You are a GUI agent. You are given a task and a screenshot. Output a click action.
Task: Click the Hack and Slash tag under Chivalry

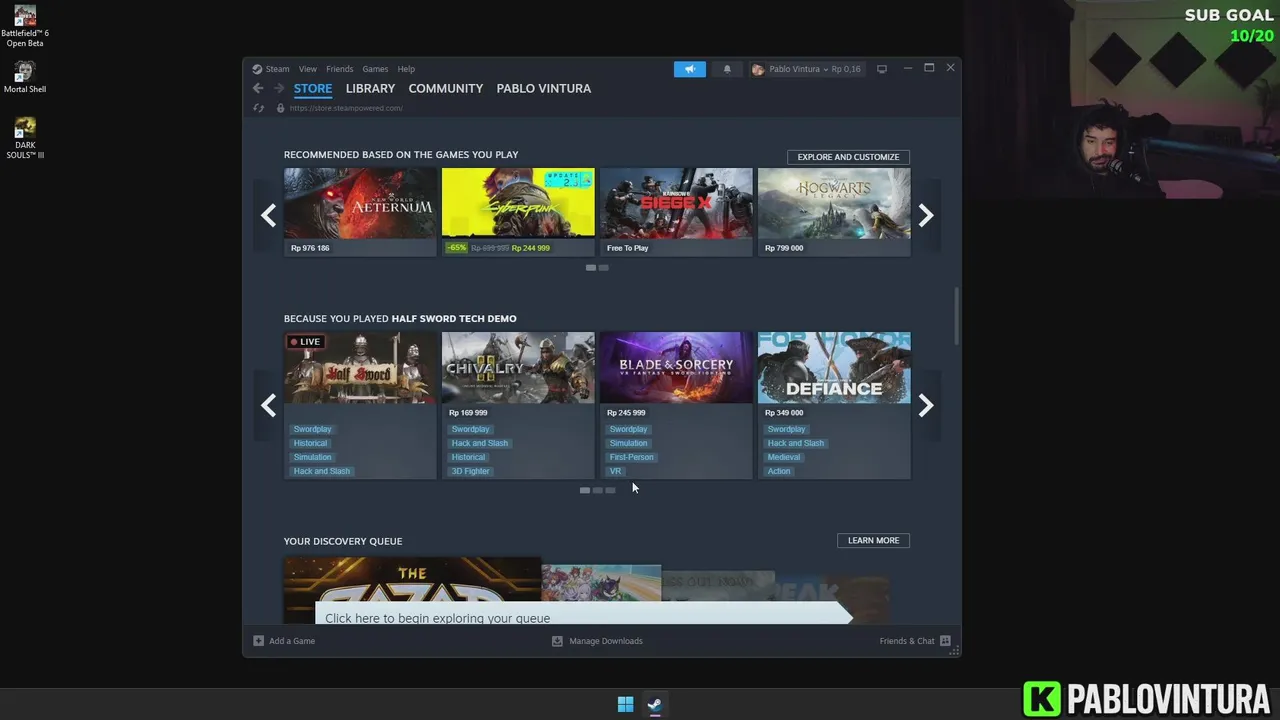point(480,443)
